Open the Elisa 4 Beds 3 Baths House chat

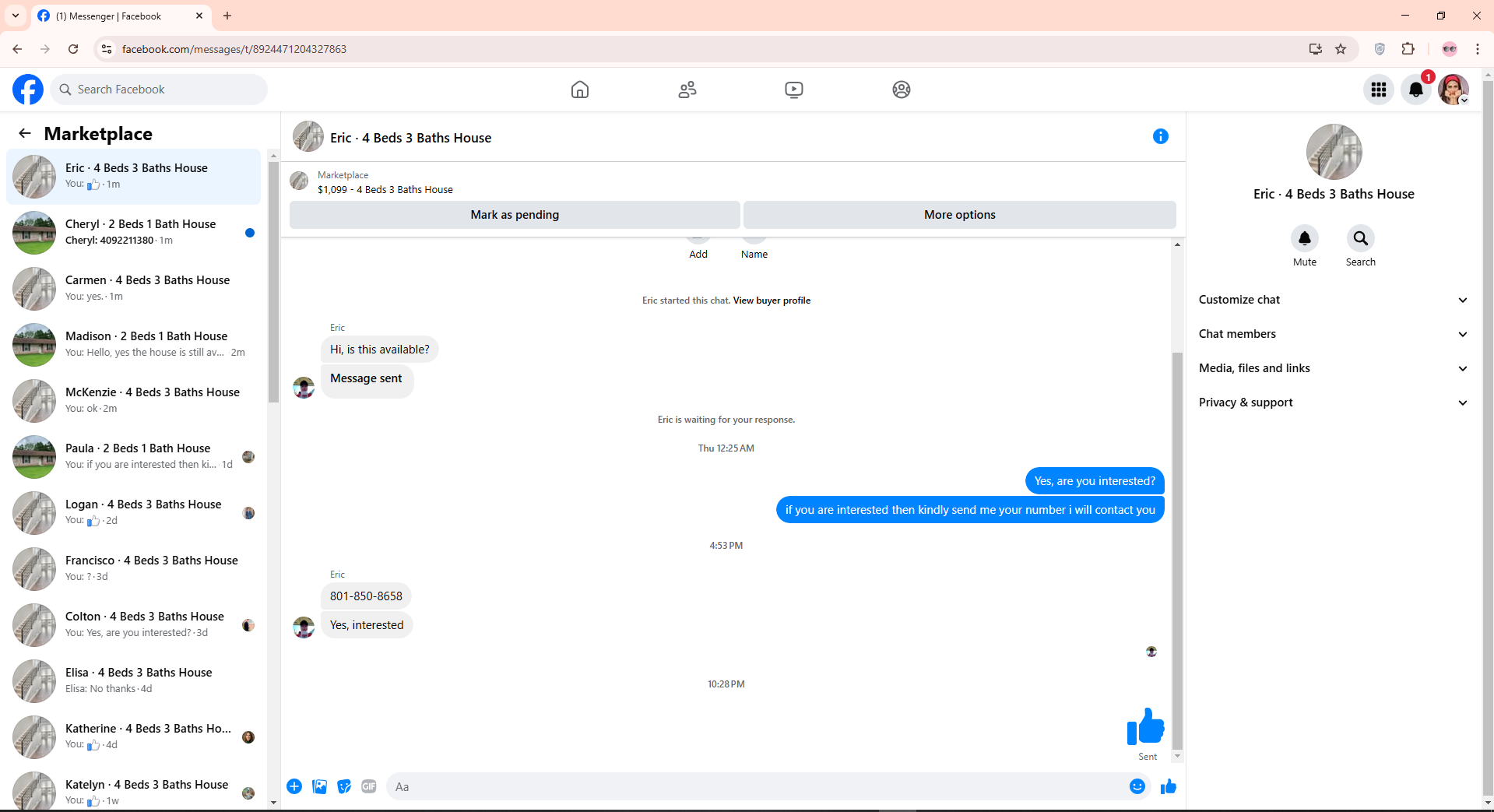point(134,681)
